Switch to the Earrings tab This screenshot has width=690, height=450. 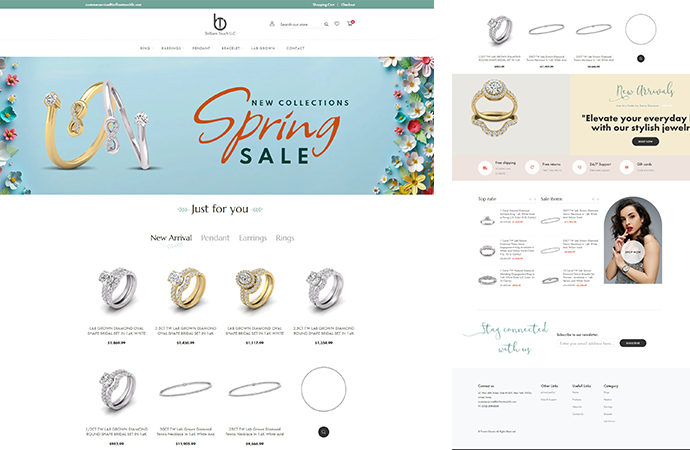(x=253, y=238)
